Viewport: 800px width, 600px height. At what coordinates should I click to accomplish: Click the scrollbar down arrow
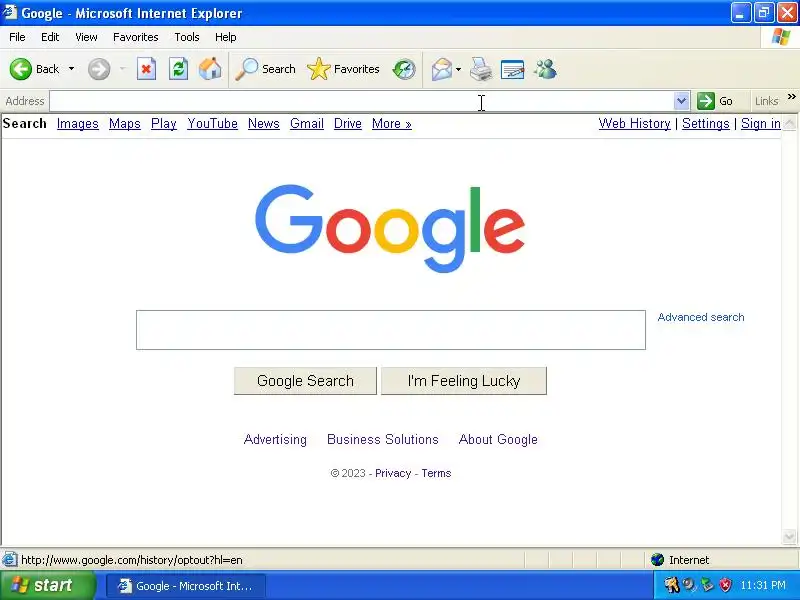point(789,537)
